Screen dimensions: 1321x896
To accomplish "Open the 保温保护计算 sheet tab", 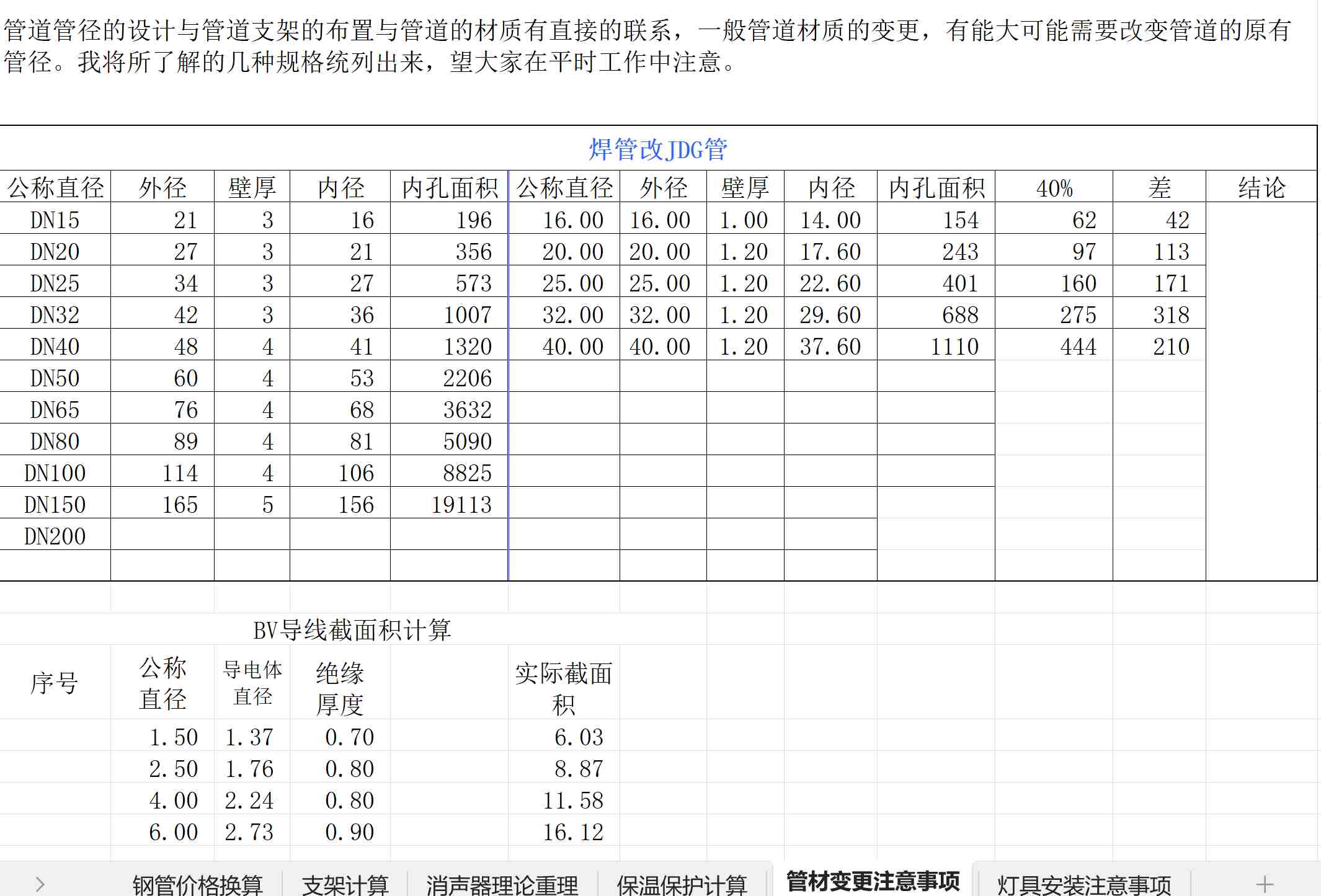I will (x=682, y=885).
